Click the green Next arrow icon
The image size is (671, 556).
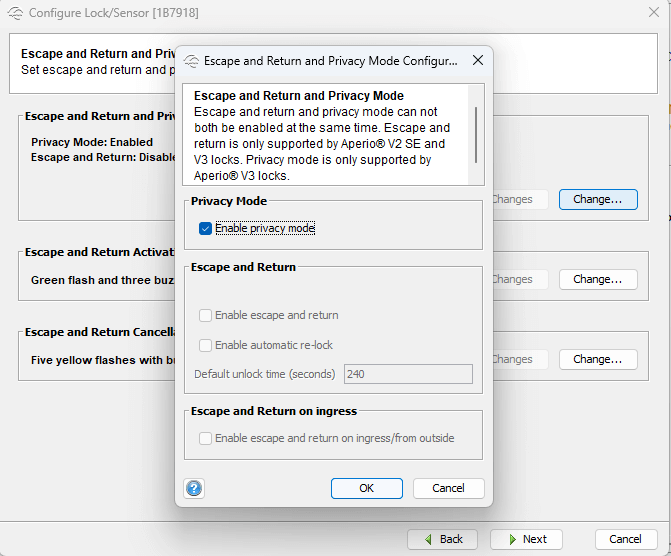point(509,539)
